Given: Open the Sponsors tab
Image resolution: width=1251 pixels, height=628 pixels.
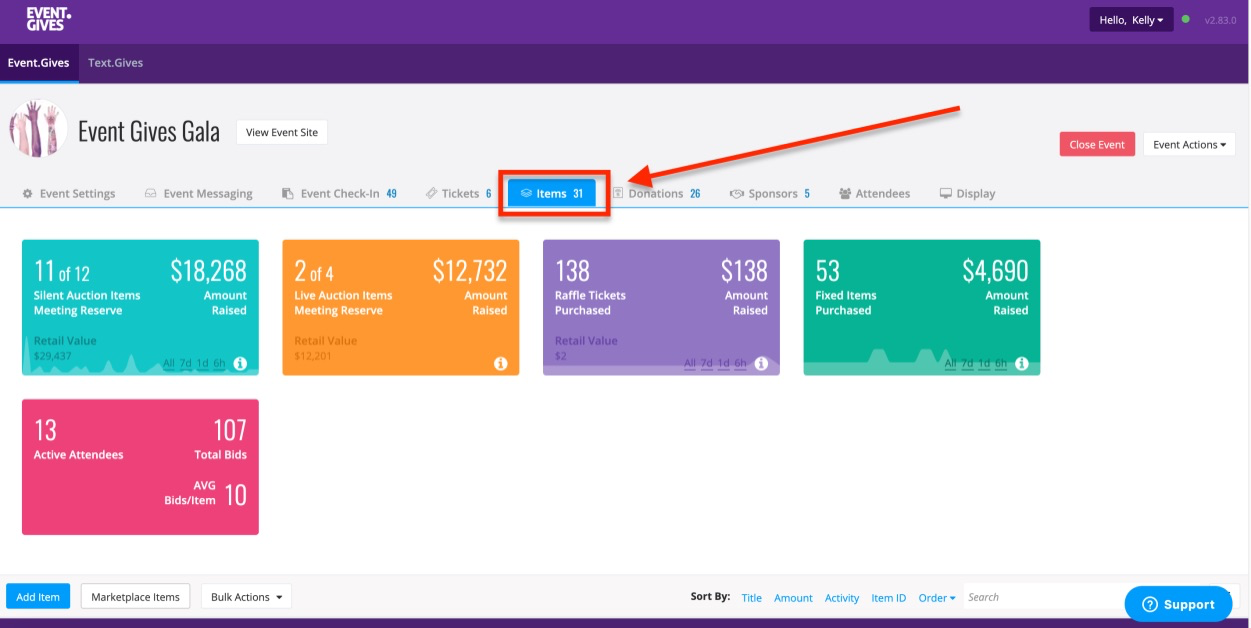Looking at the screenshot, I should 770,194.
